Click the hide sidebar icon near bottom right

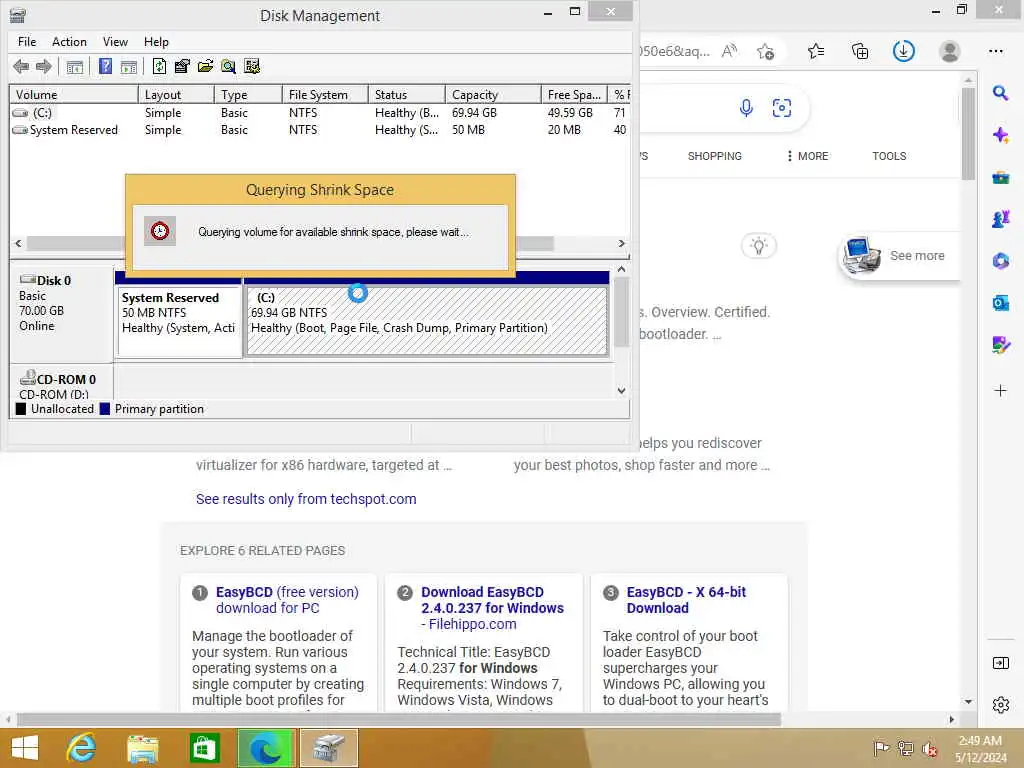(x=1000, y=663)
